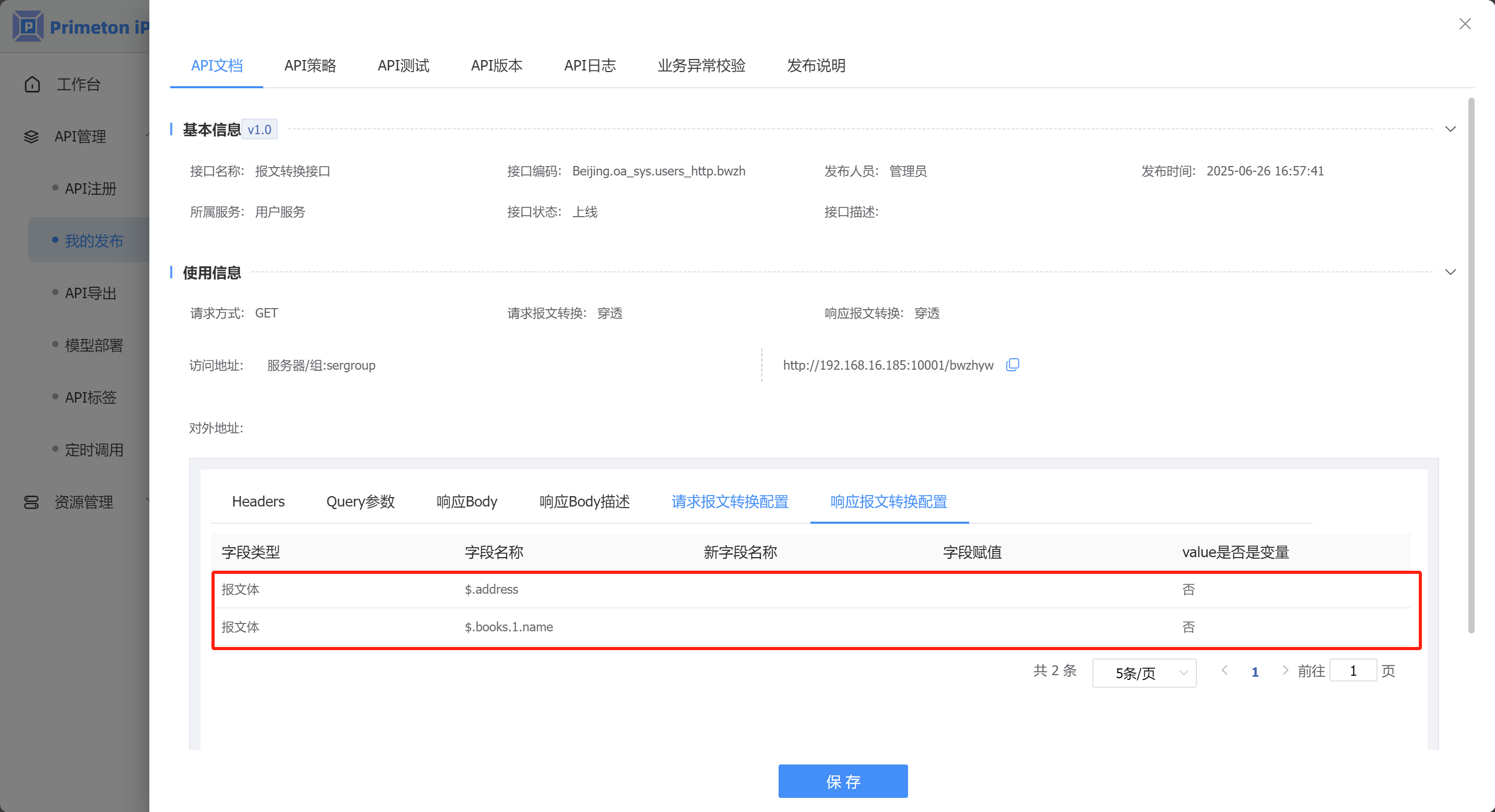This screenshot has width=1495, height=812.
Task: Click the Primeton logo icon
Action: [x=28, y=27]
